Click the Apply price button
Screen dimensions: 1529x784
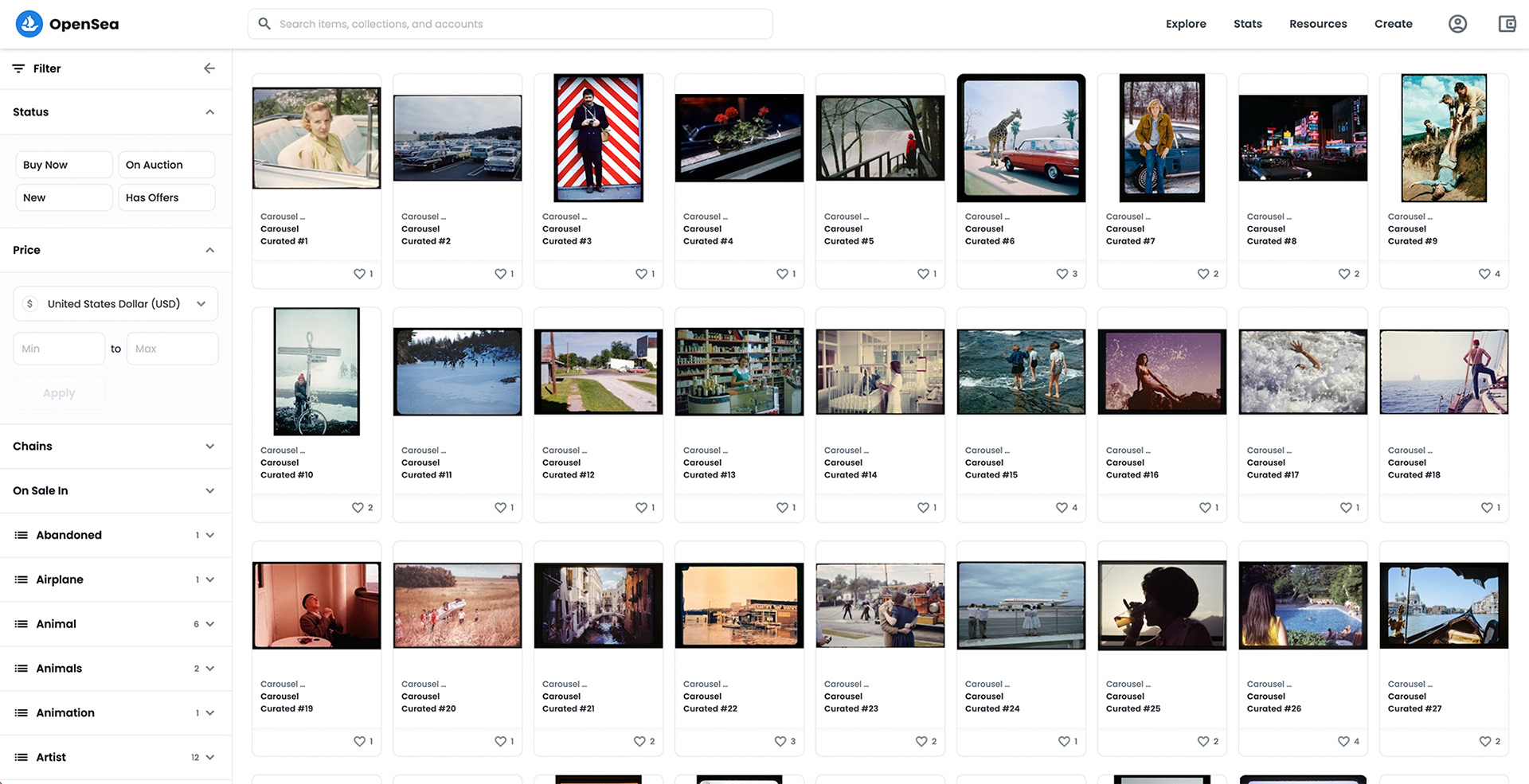[x=59, y=393]
